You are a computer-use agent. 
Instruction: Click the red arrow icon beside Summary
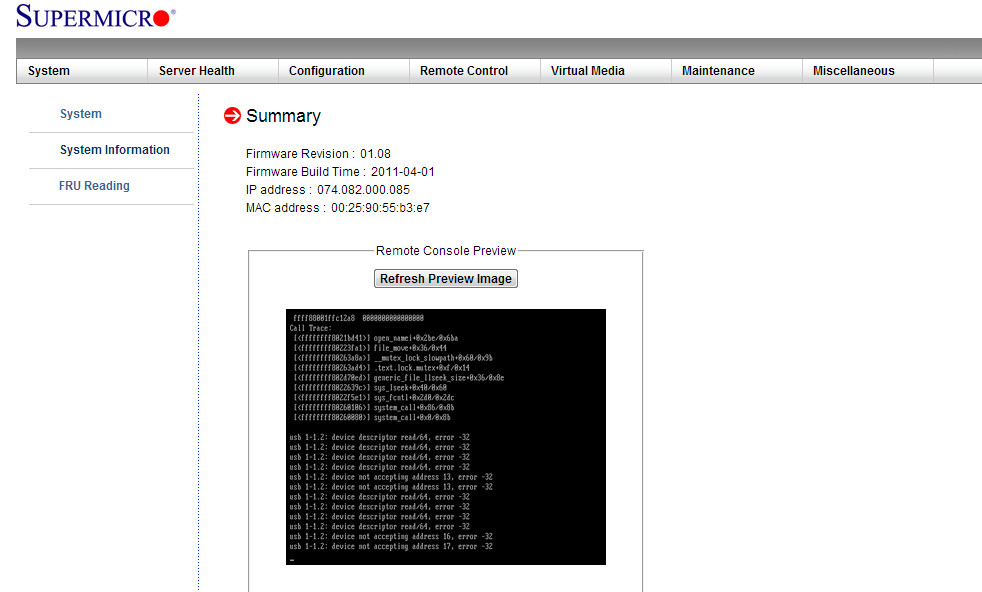(232, 115)
